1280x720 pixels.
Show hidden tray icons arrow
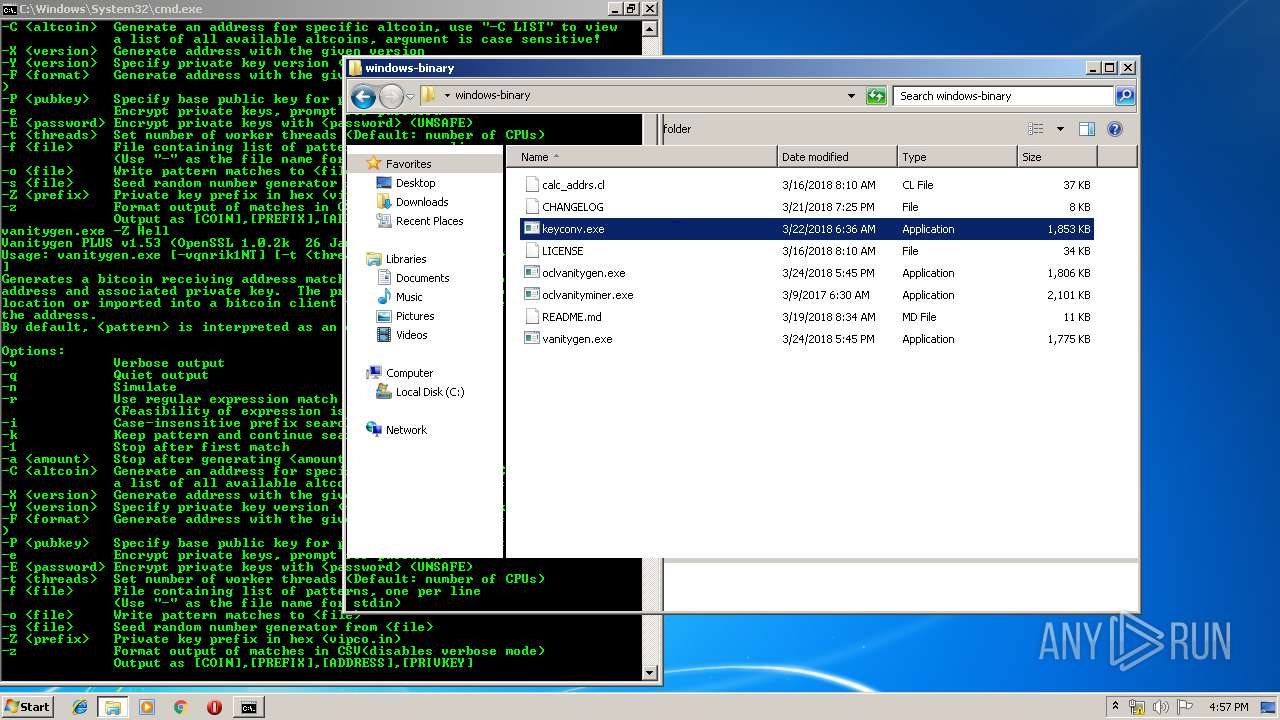[x=1116, y=707]
